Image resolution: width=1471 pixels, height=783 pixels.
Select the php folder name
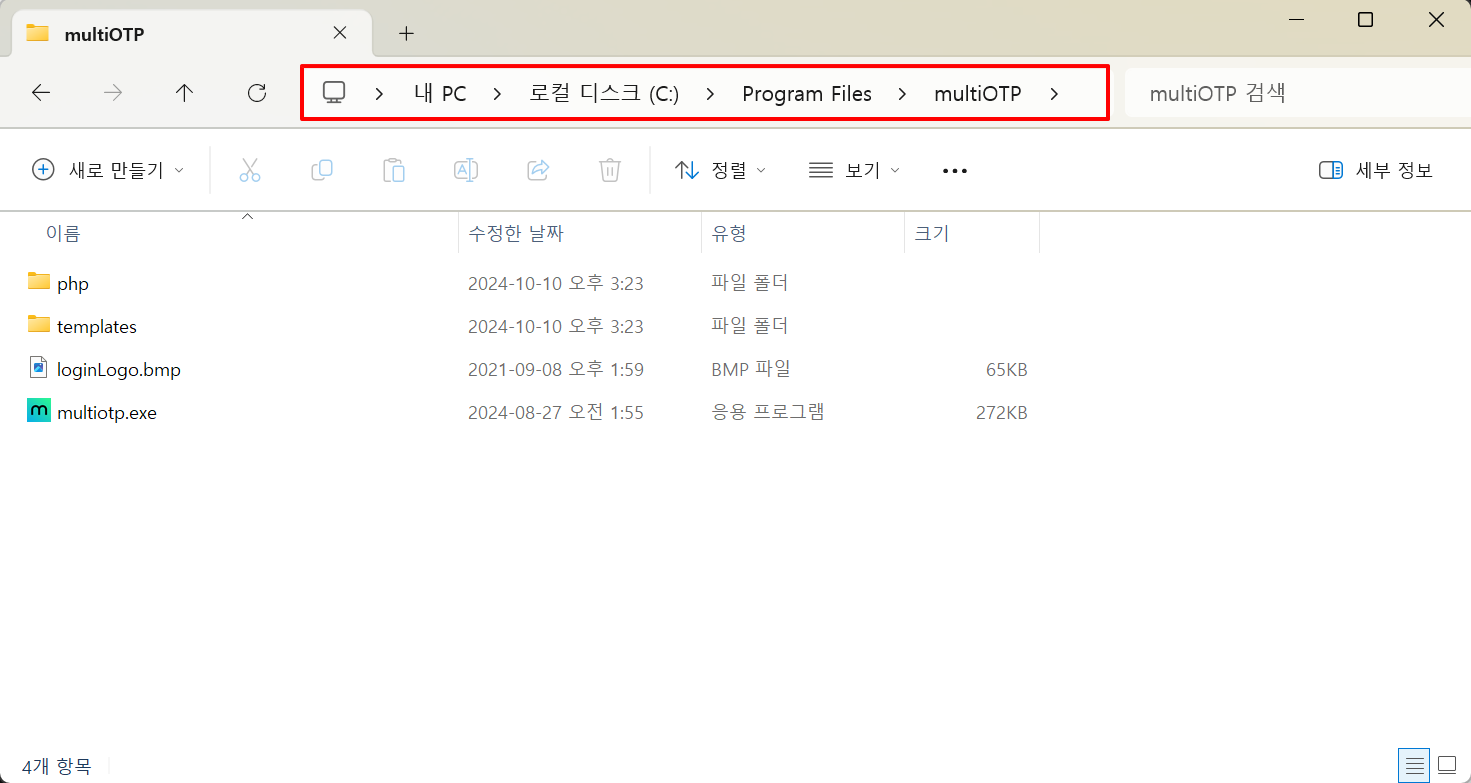tap(73, 284)
